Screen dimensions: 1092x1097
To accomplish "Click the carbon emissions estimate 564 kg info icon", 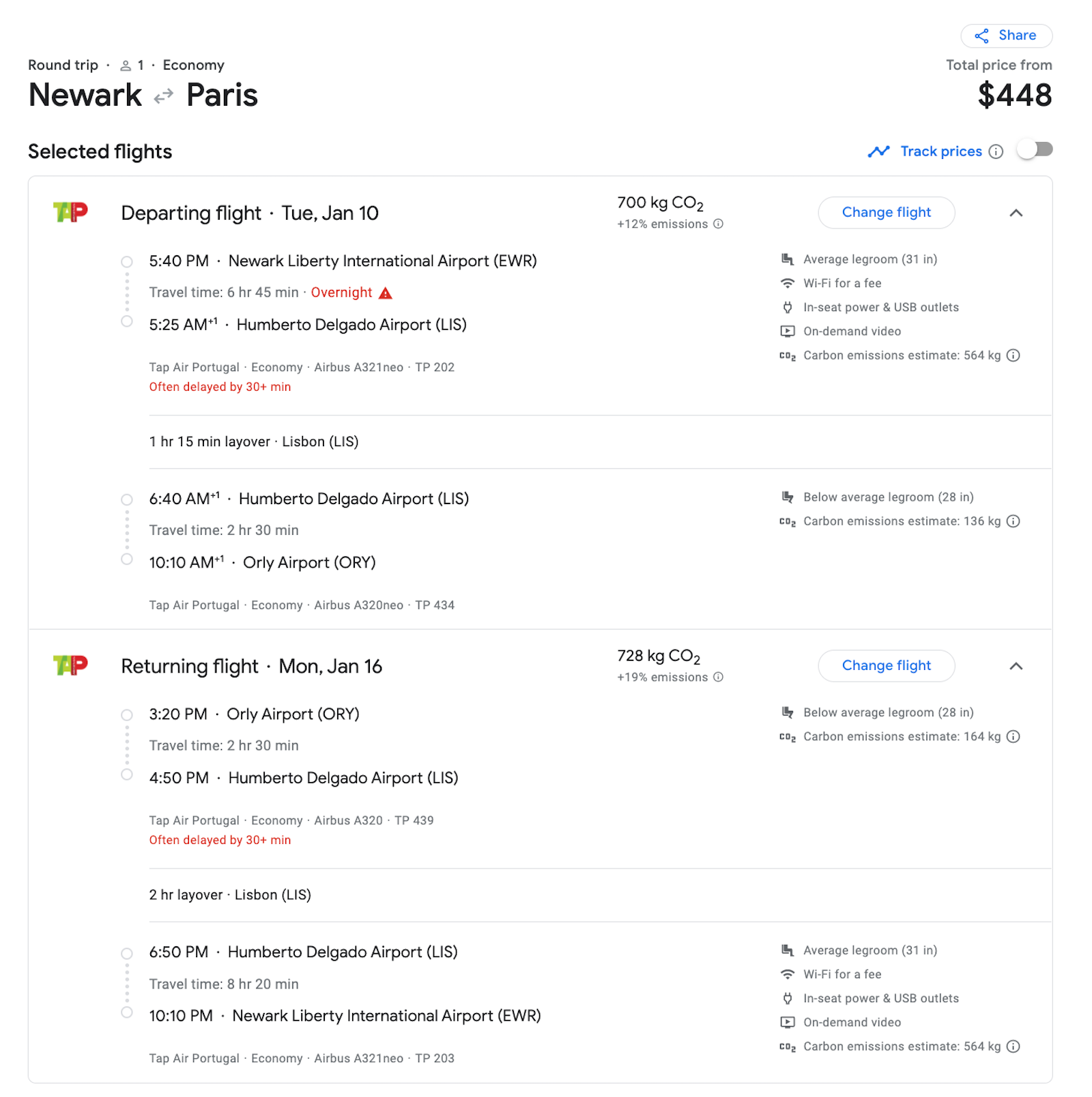I will coord(1014,355).
